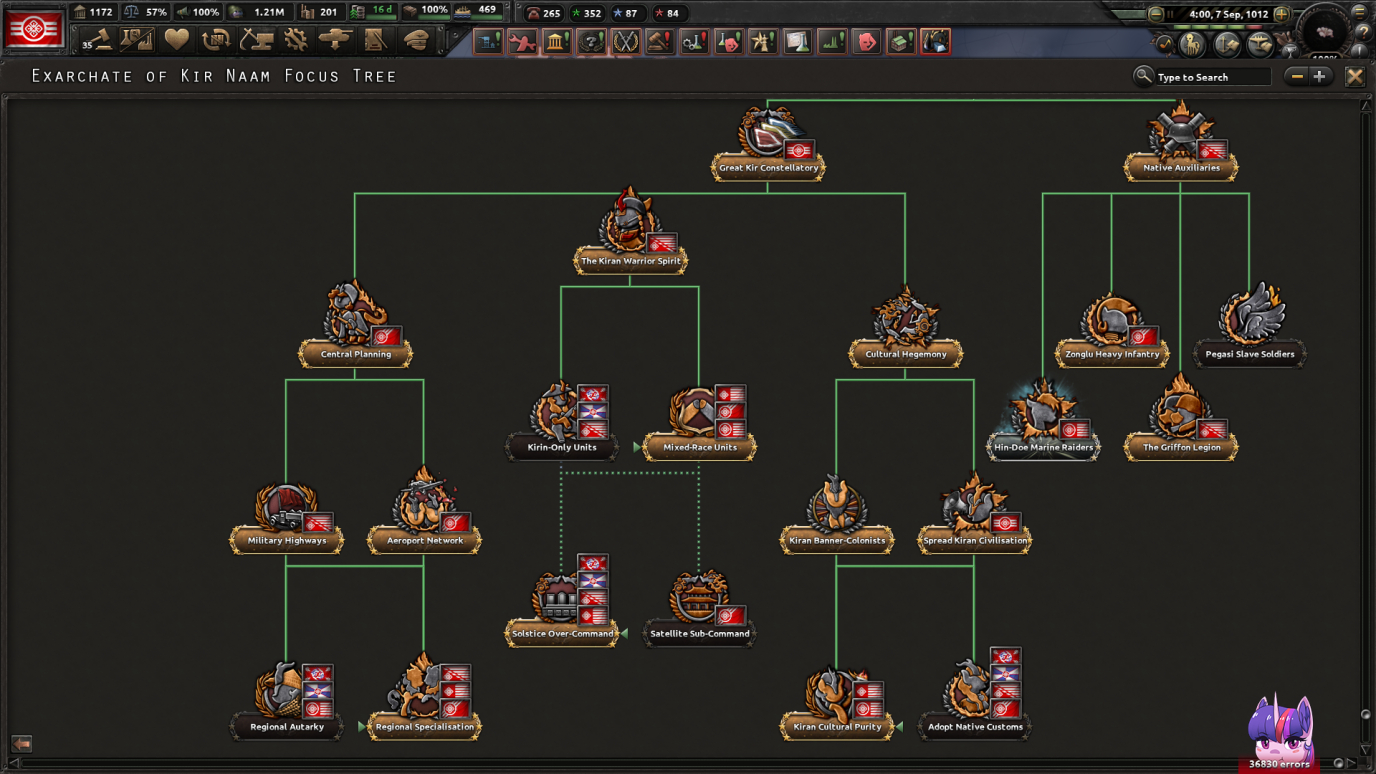
Task: Select the Cultural Hegemony focus
Action: coord(905,328)
